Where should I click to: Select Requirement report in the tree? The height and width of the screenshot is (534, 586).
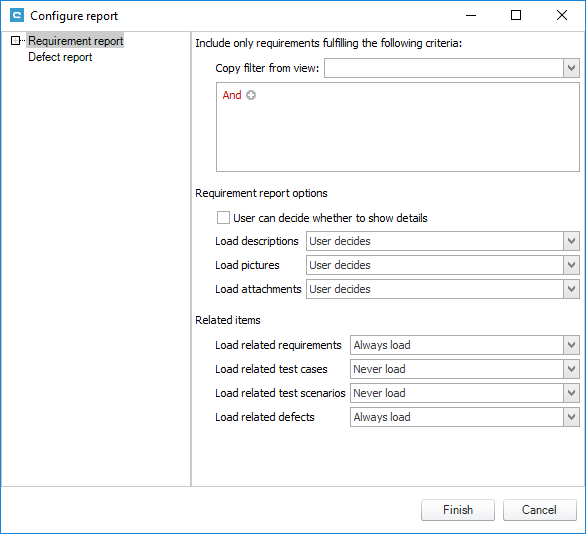pos(75,40)
